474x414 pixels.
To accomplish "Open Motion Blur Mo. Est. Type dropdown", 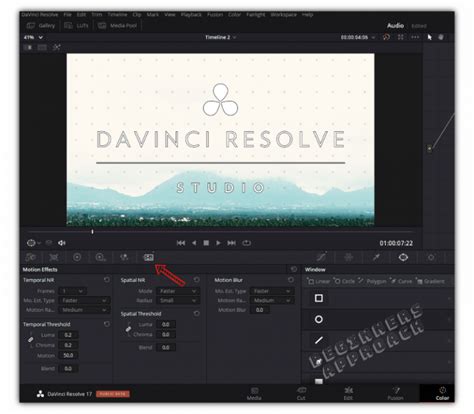I will pos(272,291).
